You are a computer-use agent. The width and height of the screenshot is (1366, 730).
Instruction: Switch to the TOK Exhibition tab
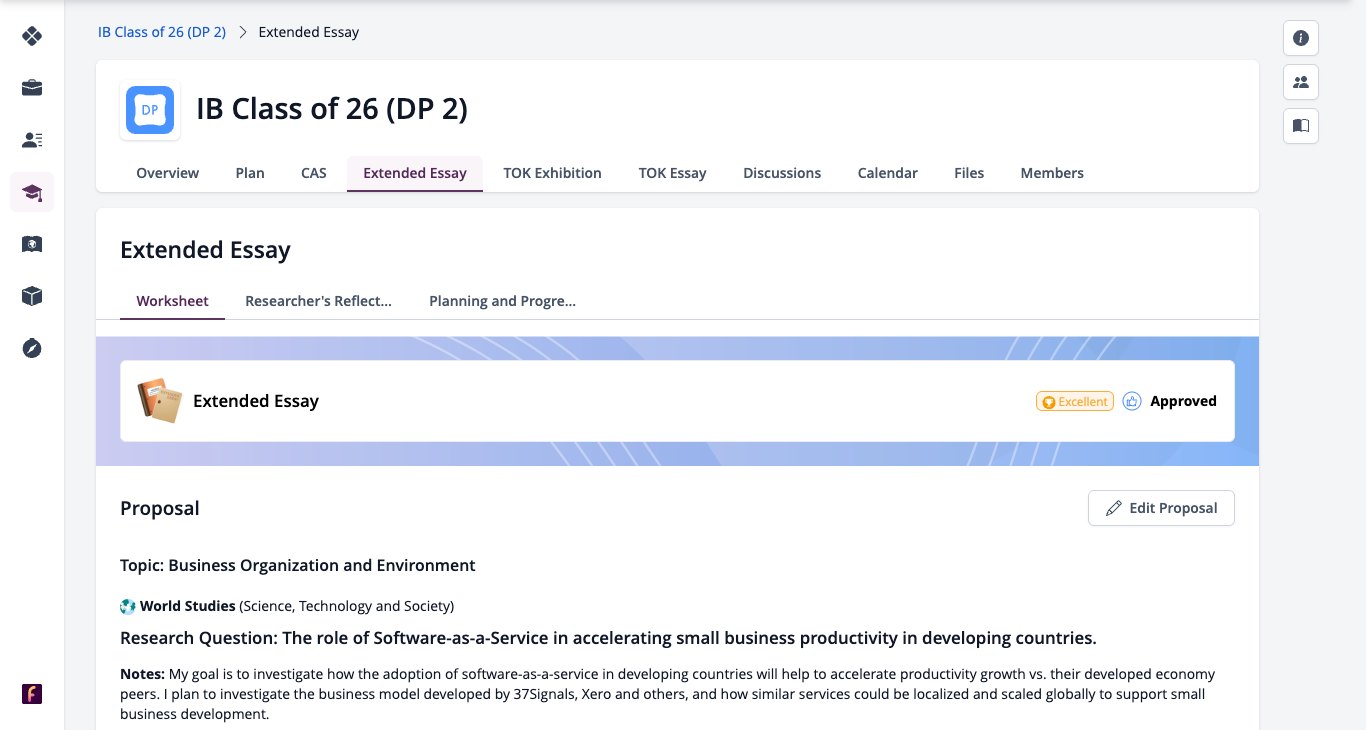point(552,173)
